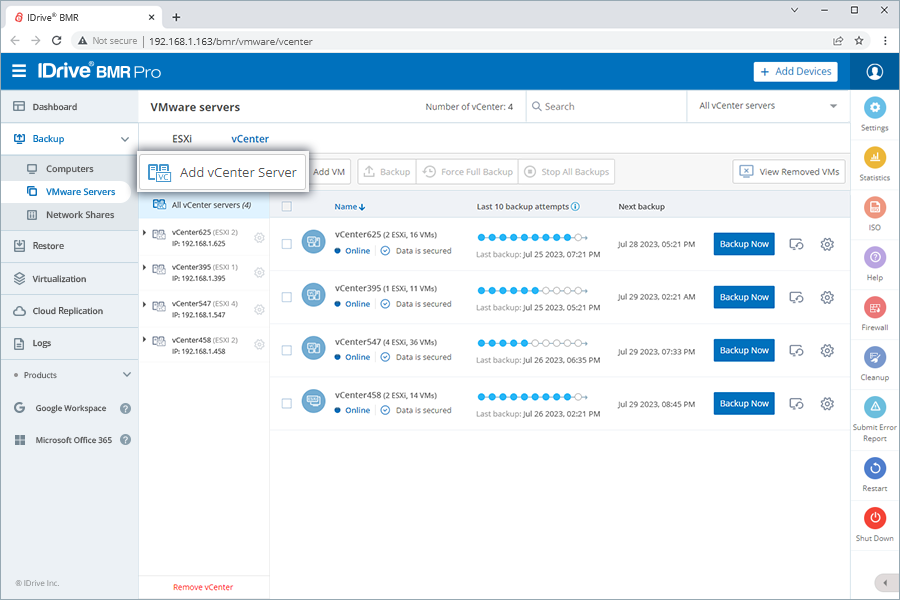Open Firewall settings icon
The image size is (900, 600).
pos(874,307)
